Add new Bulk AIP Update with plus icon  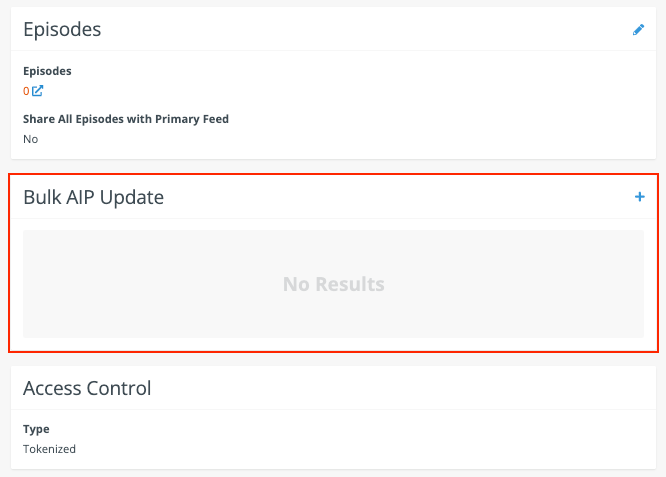(640, 197)
